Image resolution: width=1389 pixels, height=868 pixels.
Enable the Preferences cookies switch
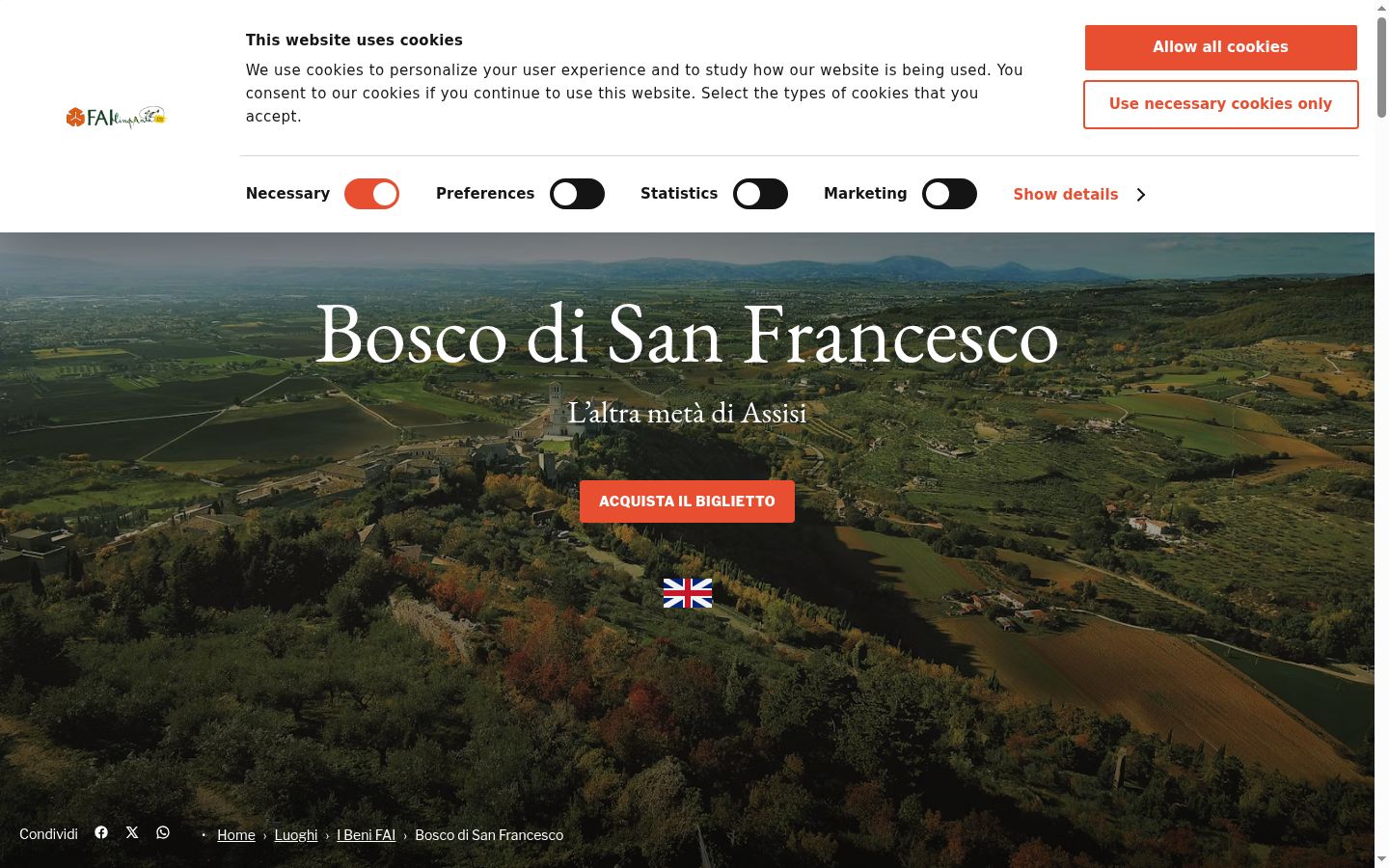(x=577, y=194)
